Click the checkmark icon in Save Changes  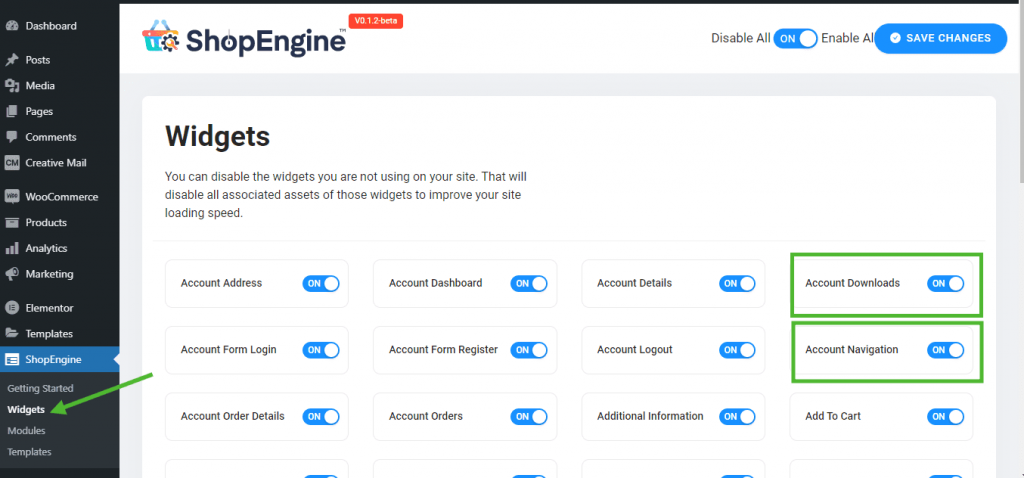point(895,38)
